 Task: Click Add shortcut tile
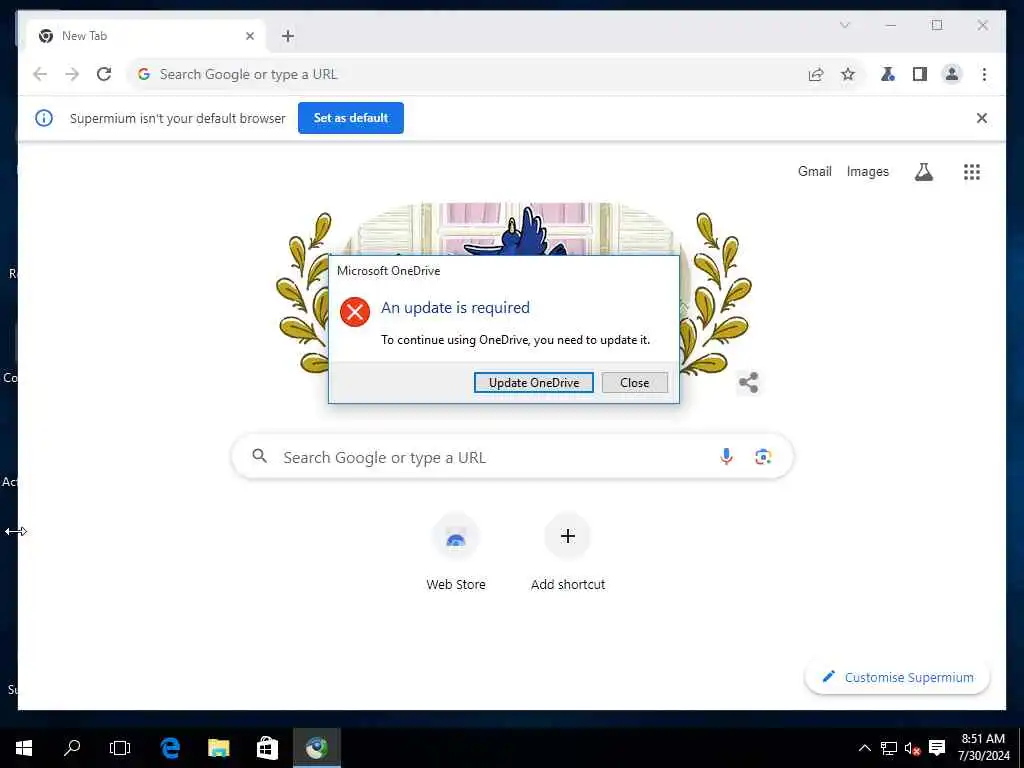coord(568,552)
